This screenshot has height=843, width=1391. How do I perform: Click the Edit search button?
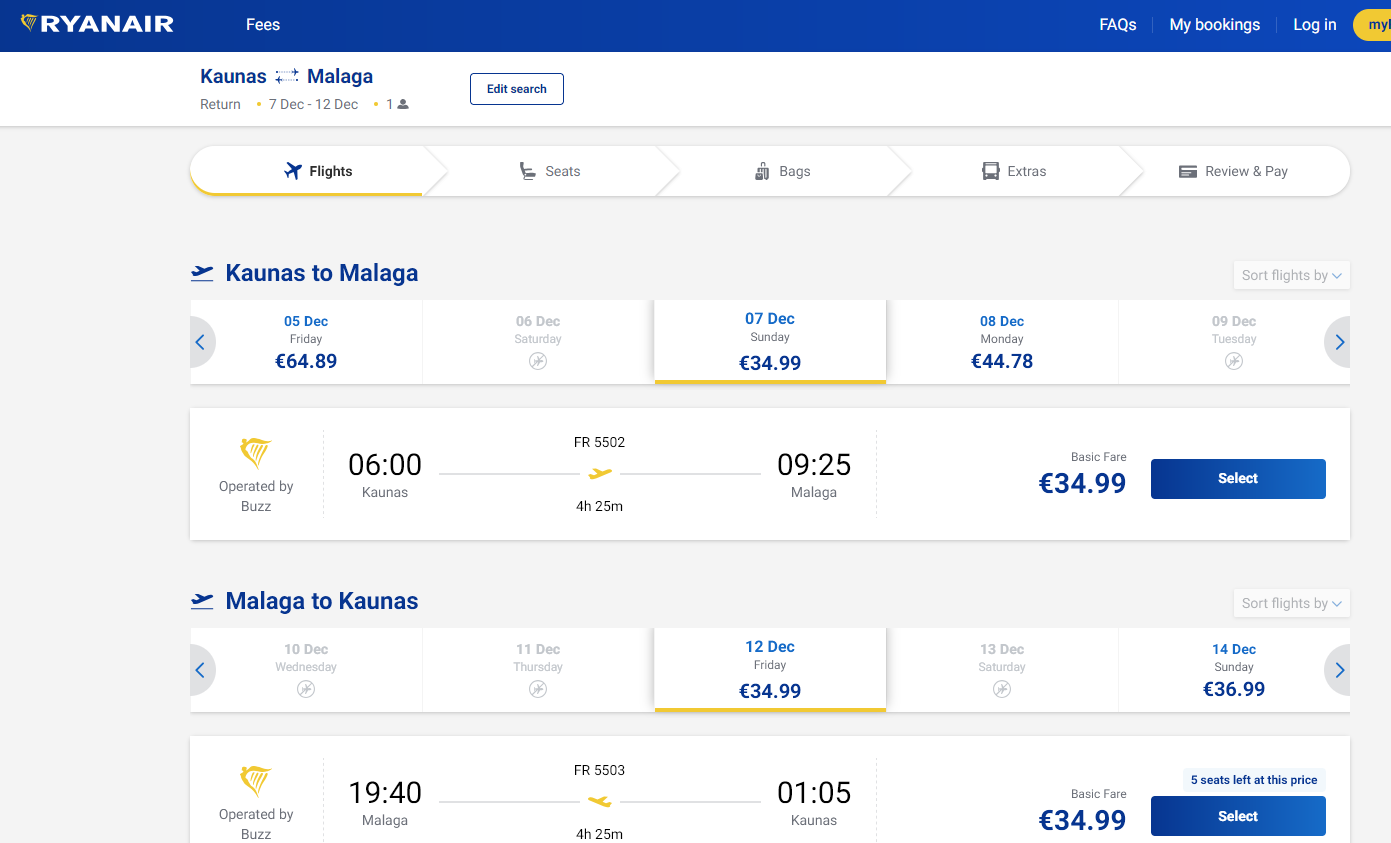(516, 89)
